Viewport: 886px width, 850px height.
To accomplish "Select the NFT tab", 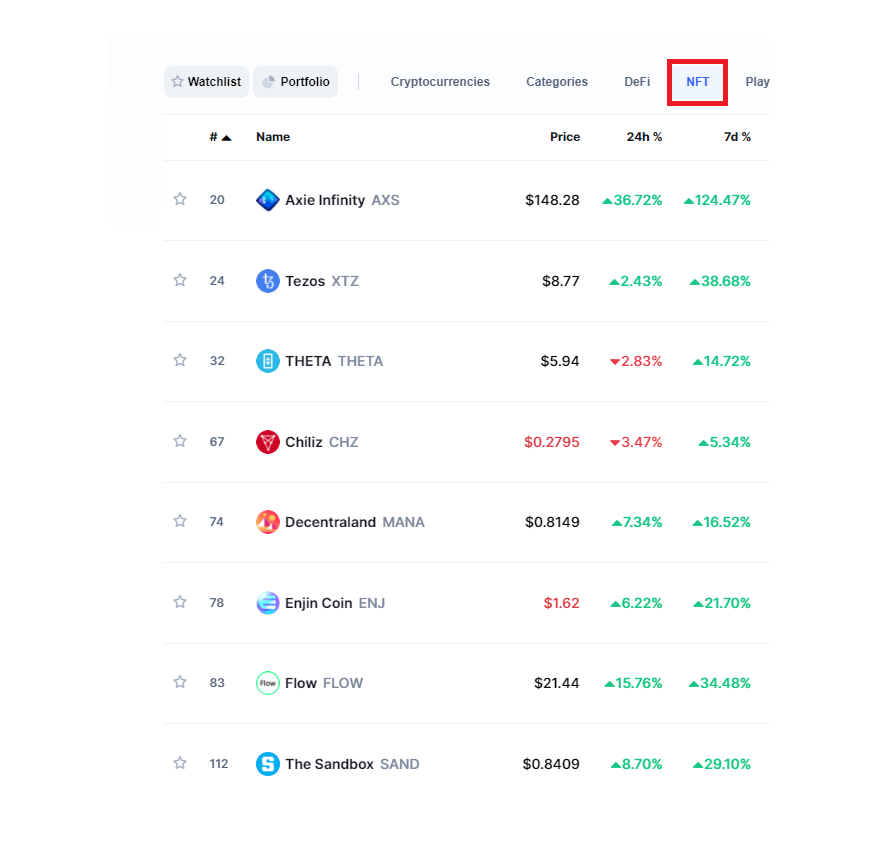I will tap(697, 82).
